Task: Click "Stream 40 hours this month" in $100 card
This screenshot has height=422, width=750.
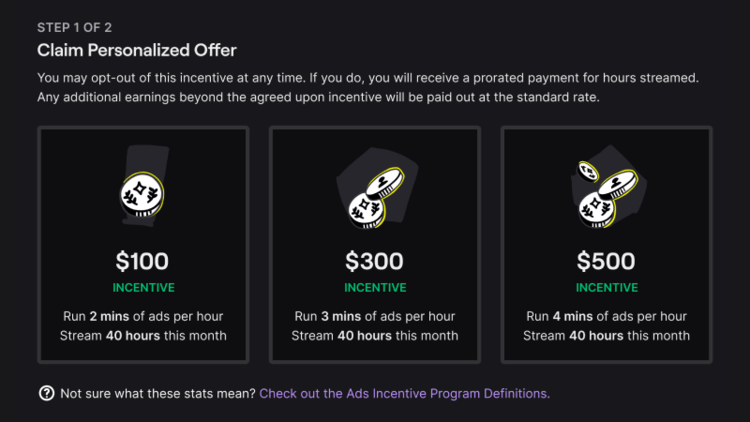Action: (x=142, y=335)
